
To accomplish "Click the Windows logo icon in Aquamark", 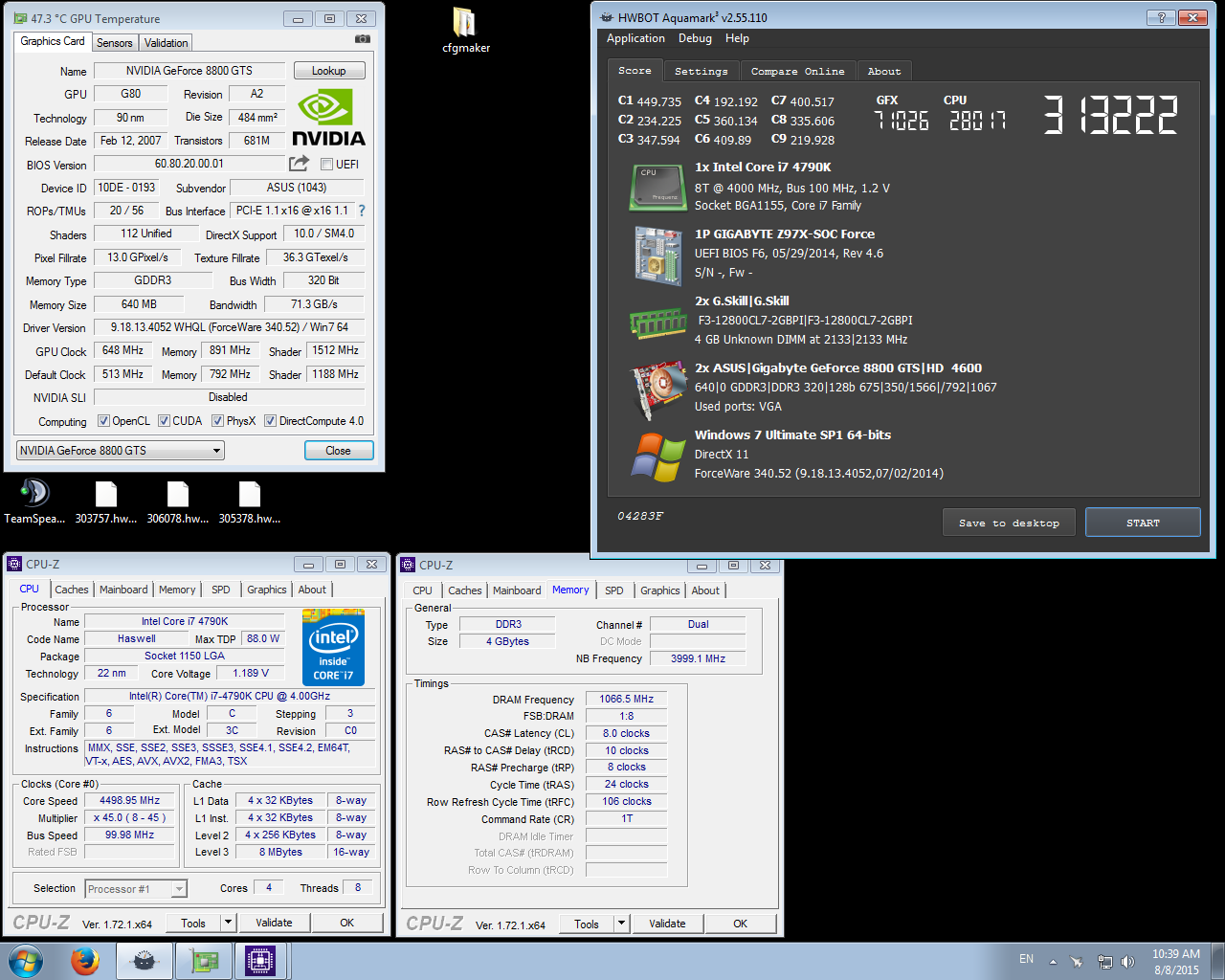I will (x=657, y=457).
